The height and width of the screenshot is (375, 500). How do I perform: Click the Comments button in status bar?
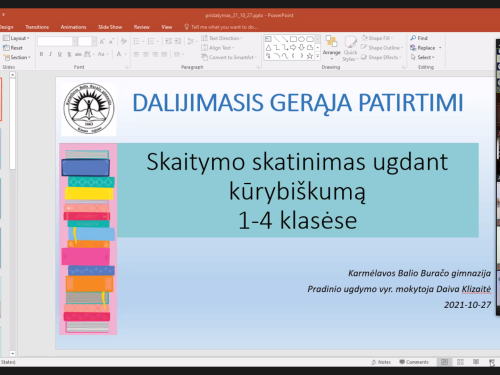[x=414, y=362]
